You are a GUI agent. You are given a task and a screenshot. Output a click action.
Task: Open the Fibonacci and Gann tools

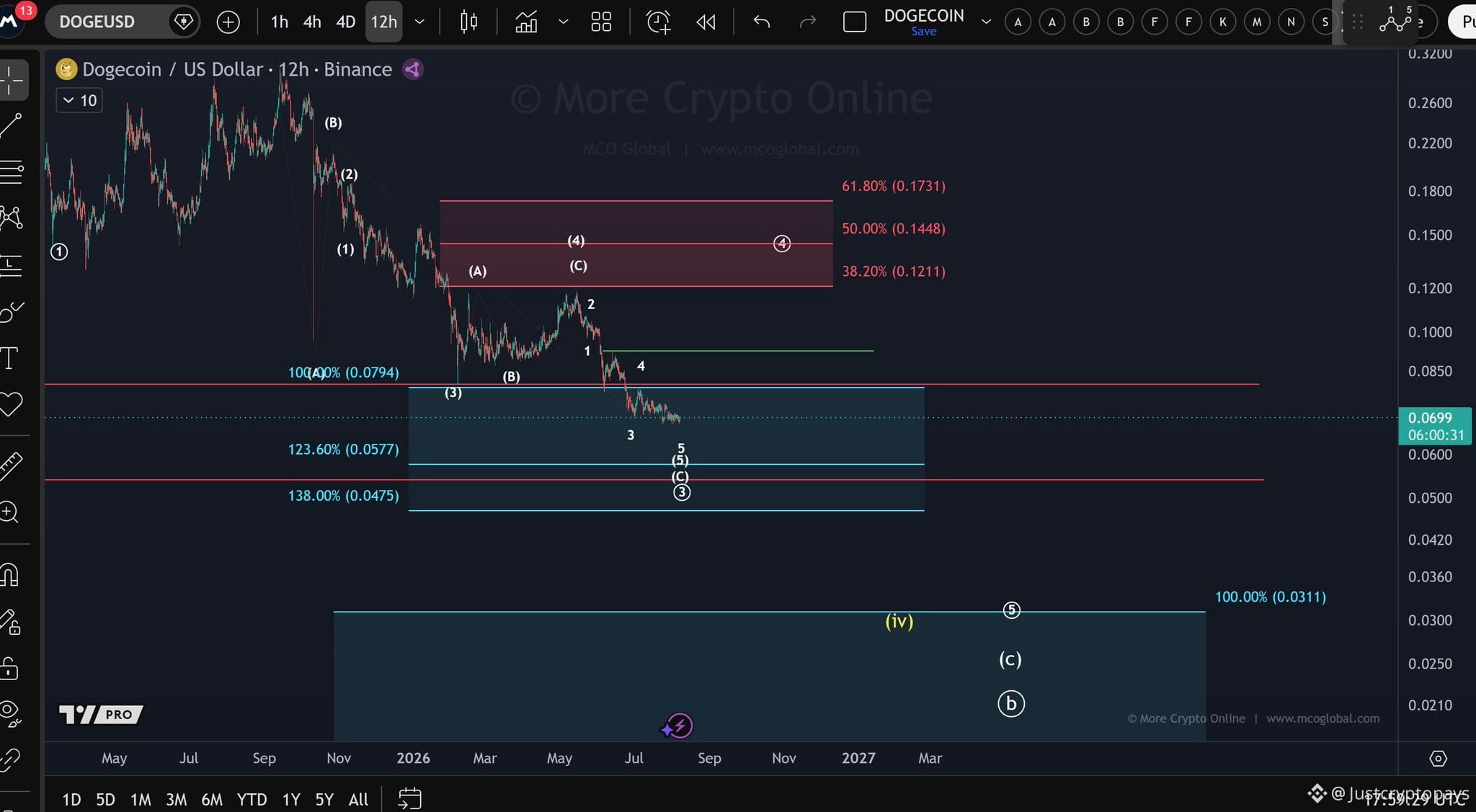[12, 171]
